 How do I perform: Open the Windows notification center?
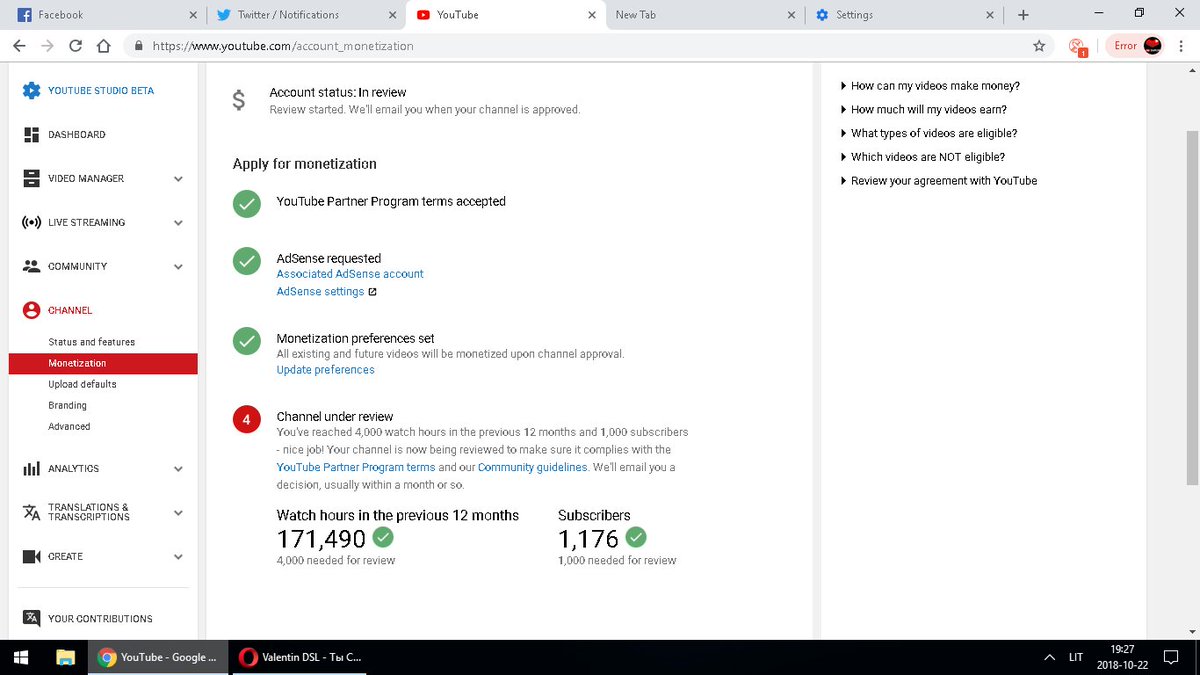point(1173,657)
